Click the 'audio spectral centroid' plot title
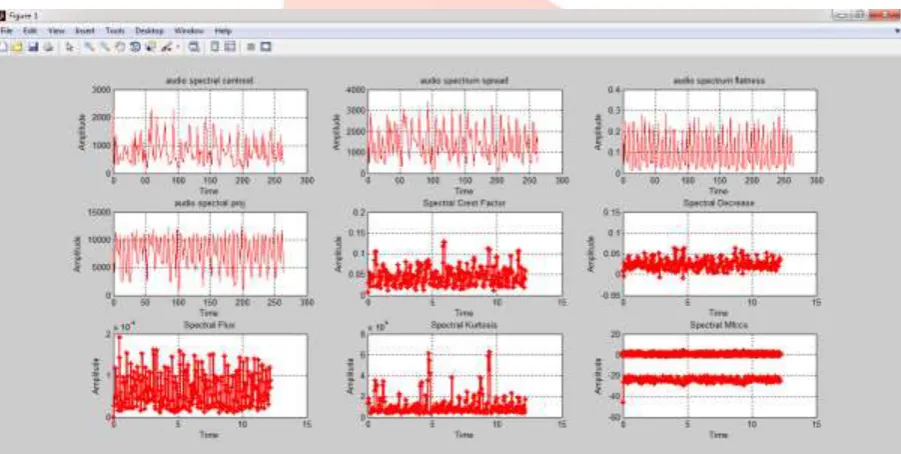The height and width of the screenshot is (454, 901). 209,81
